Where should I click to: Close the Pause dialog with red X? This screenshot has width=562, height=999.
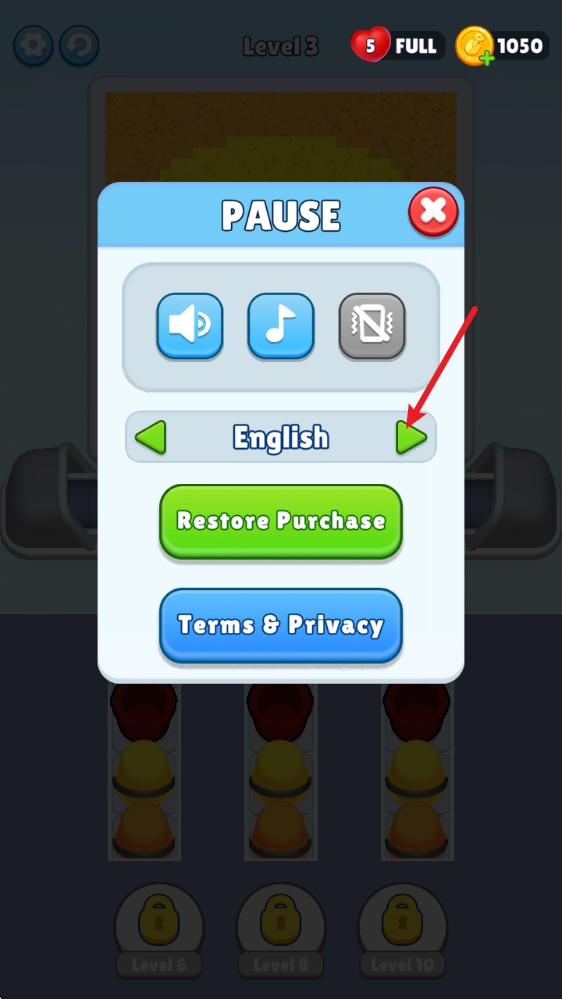click(x=433, y=212)
